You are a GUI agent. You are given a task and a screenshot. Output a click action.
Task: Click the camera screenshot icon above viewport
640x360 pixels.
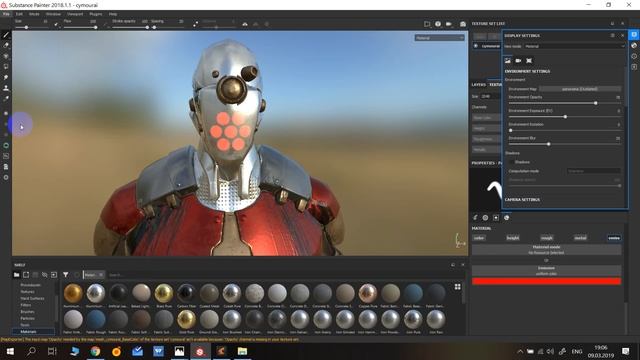(463, 24)
